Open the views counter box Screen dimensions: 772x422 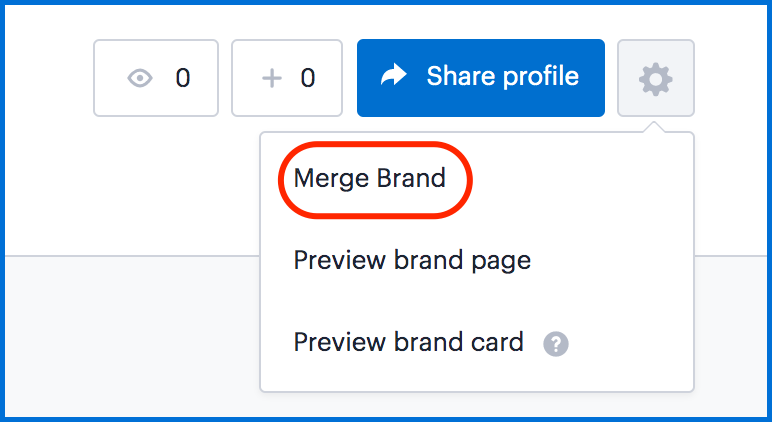(156, 78)
